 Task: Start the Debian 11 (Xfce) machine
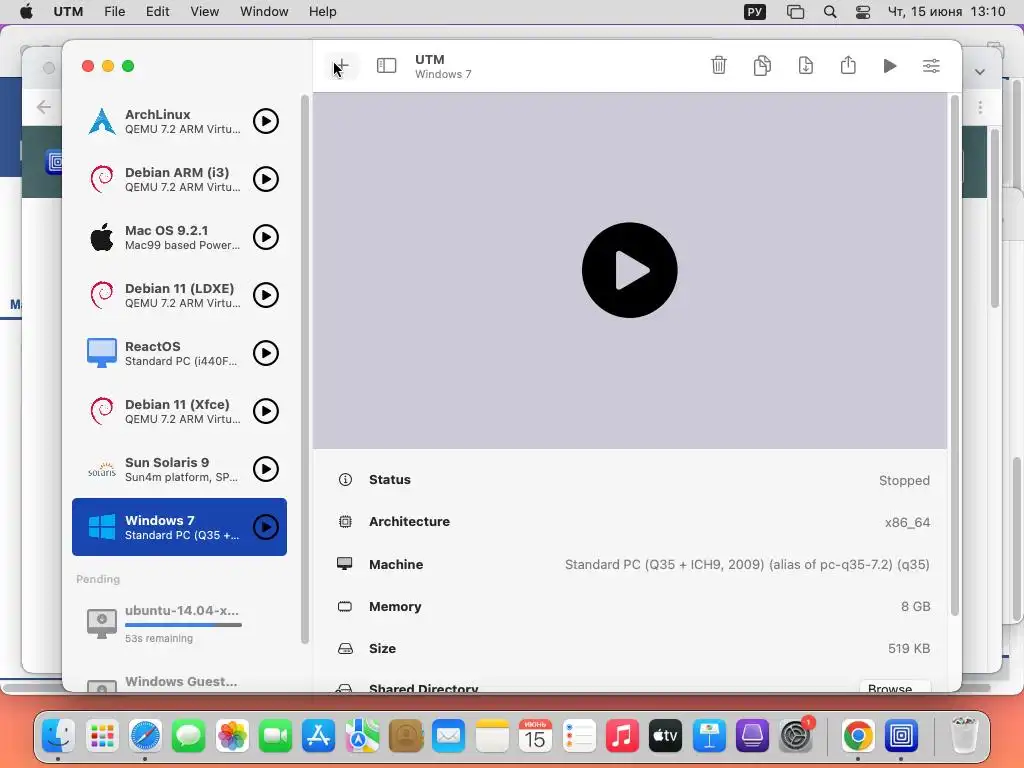[266, 411]
